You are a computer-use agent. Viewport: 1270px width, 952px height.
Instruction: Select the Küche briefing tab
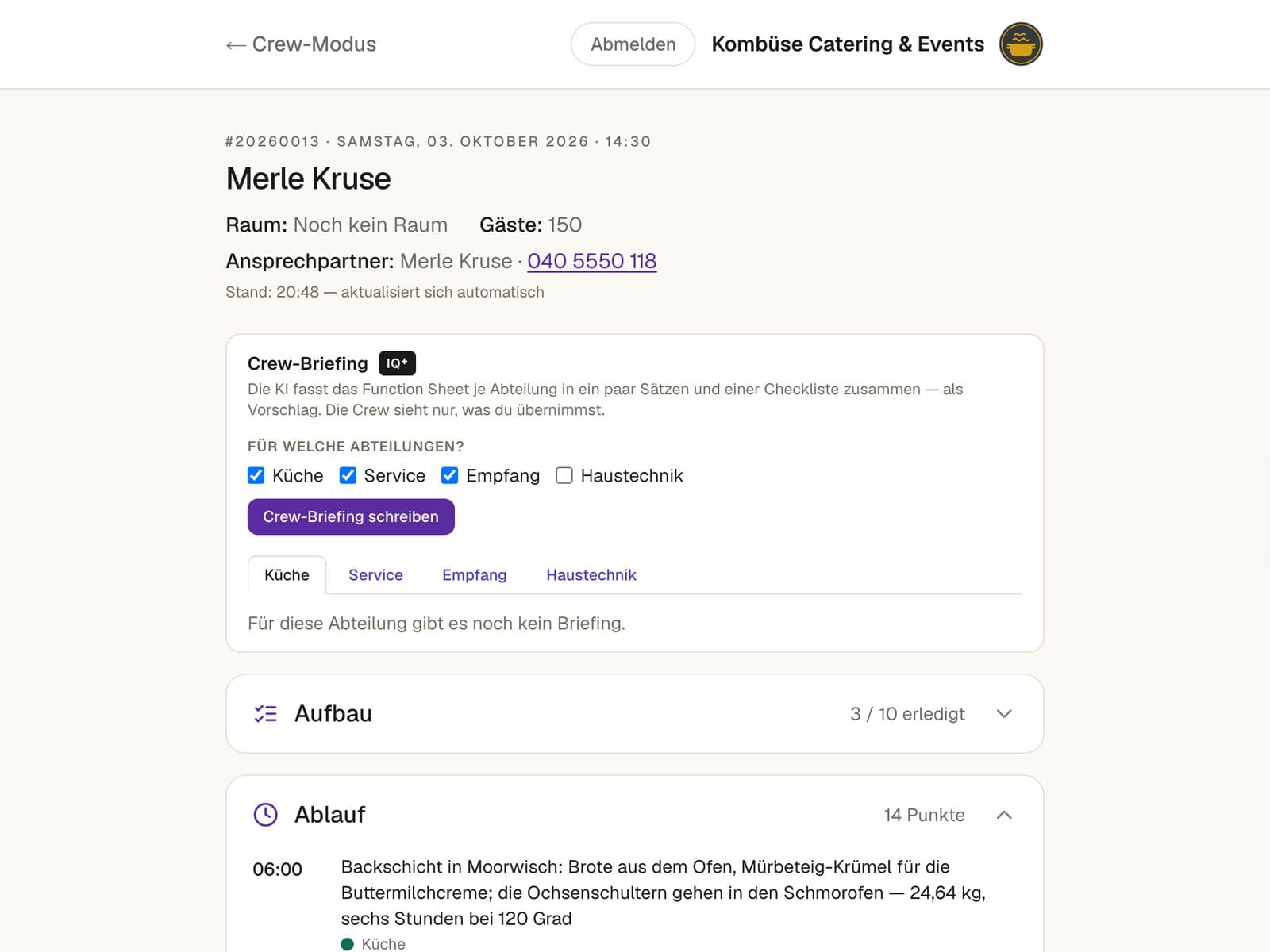coord(287,575)
